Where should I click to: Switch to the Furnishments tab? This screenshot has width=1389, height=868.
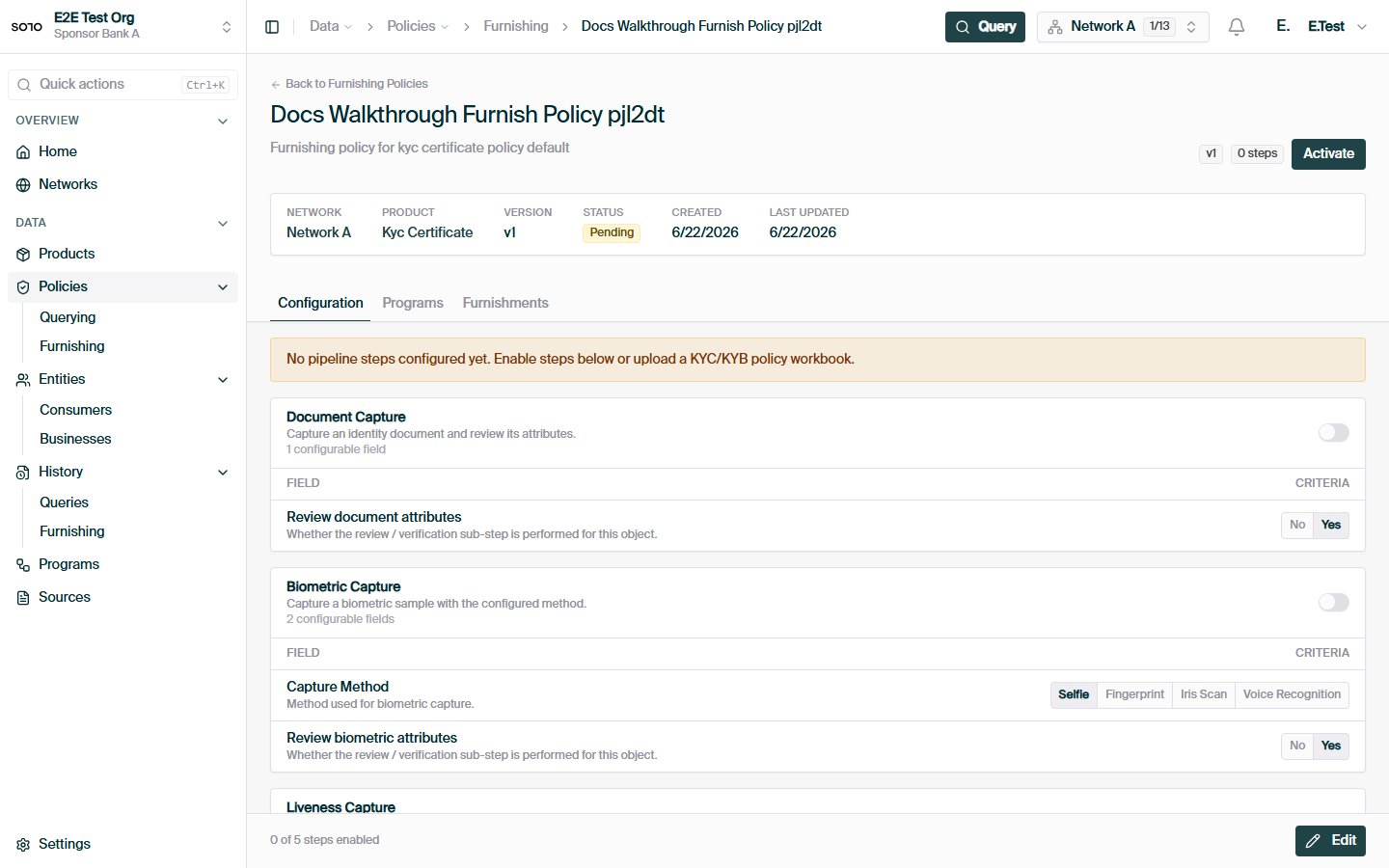[505, 303]
